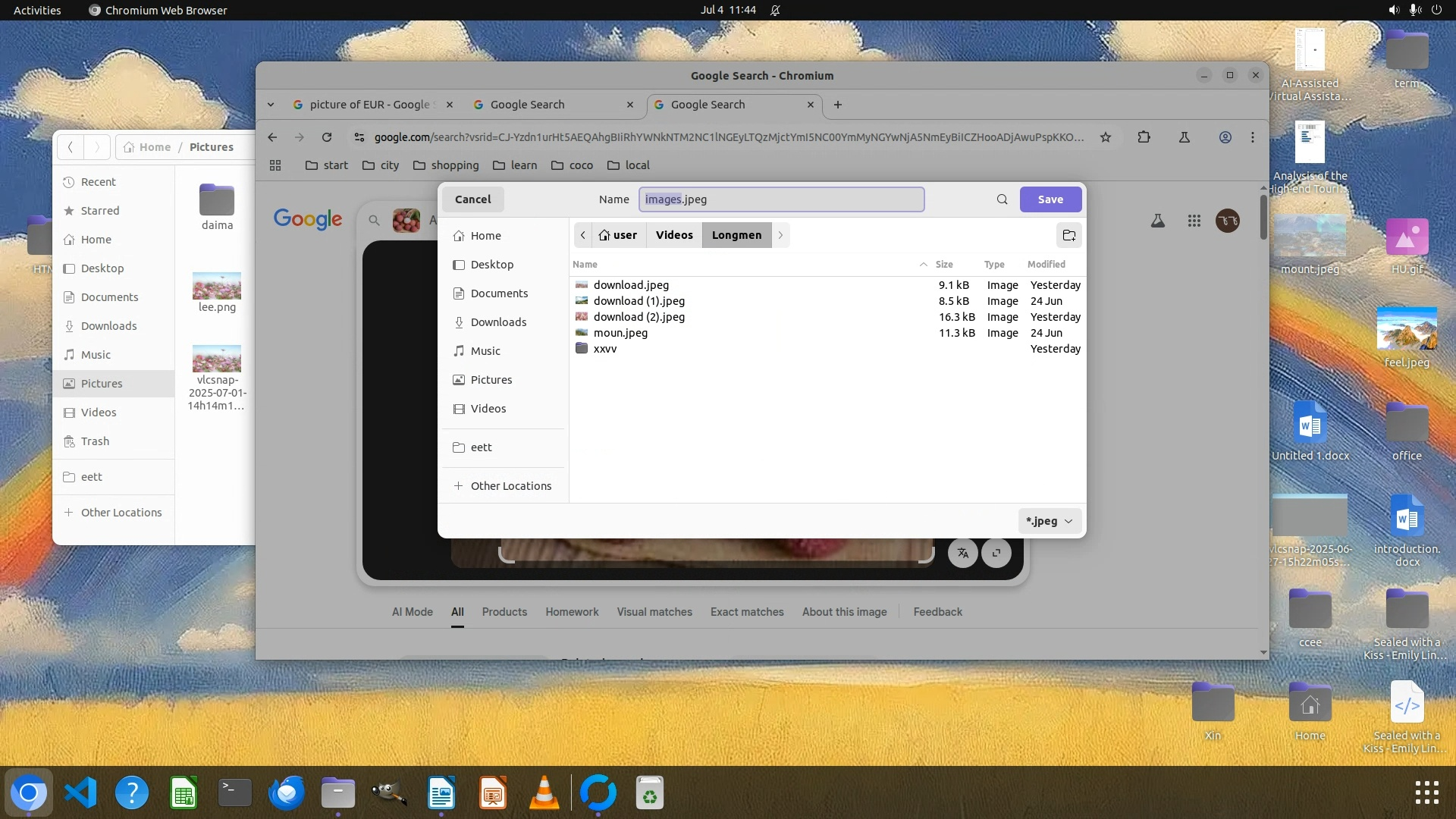This screenshot has width=1456, height=819.
Task: Open Google apps grid icon
Action: [x=1194, y=221]
